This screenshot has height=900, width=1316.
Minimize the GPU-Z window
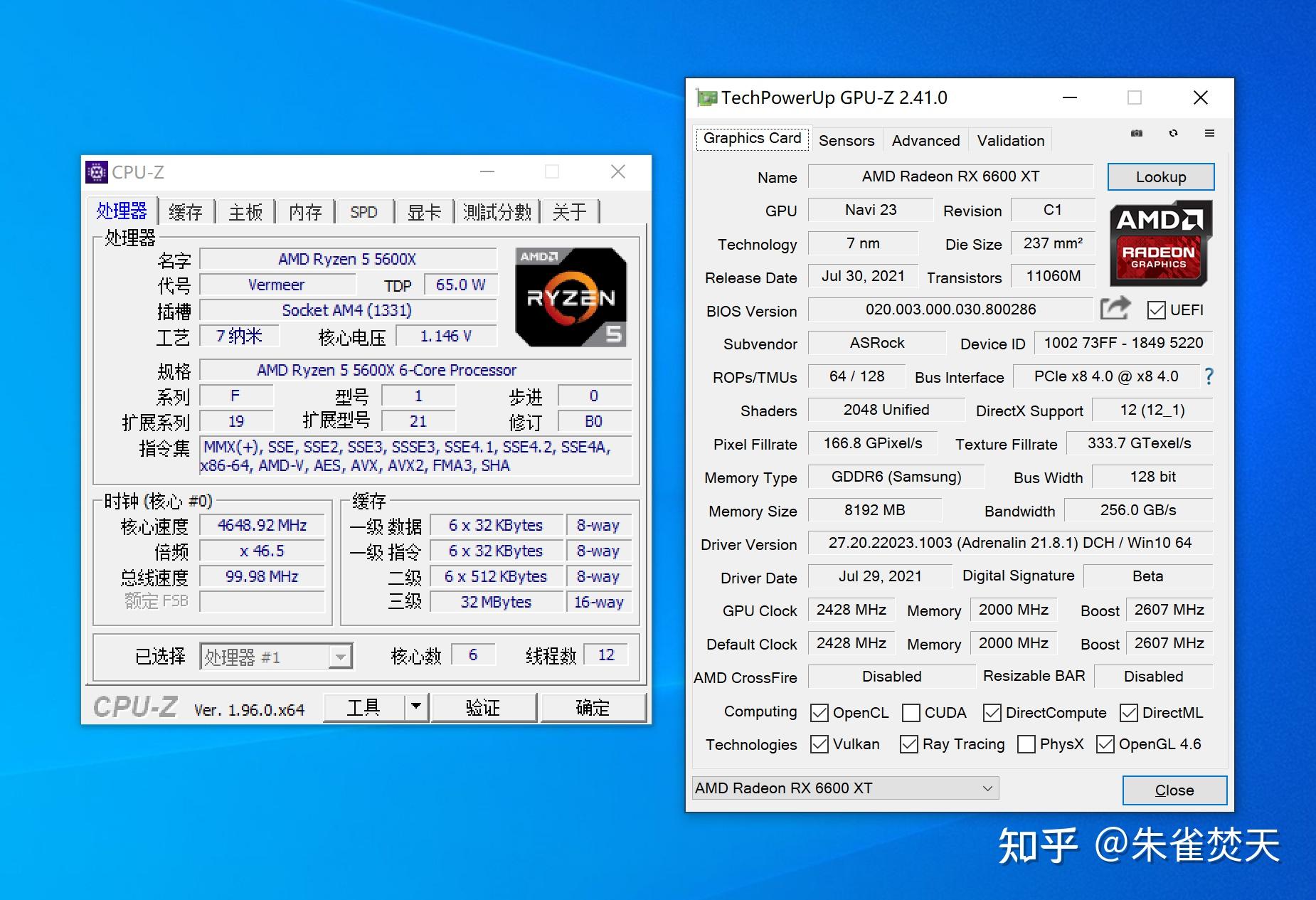[x=1069, y=97]
